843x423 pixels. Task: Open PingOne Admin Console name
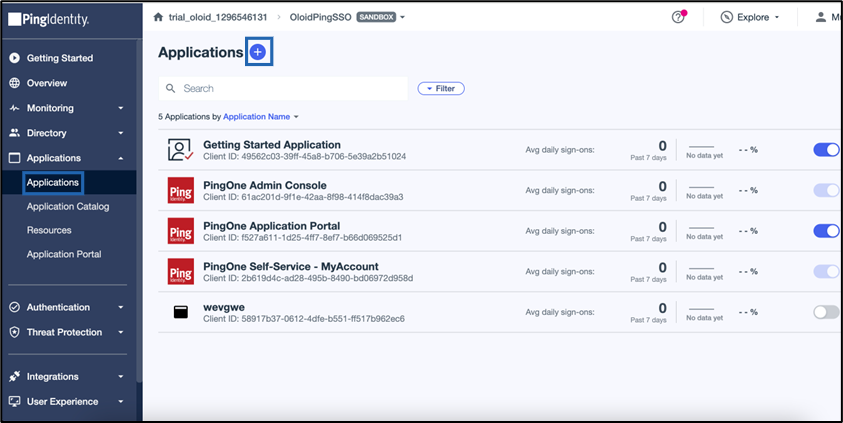pos(265,185)
